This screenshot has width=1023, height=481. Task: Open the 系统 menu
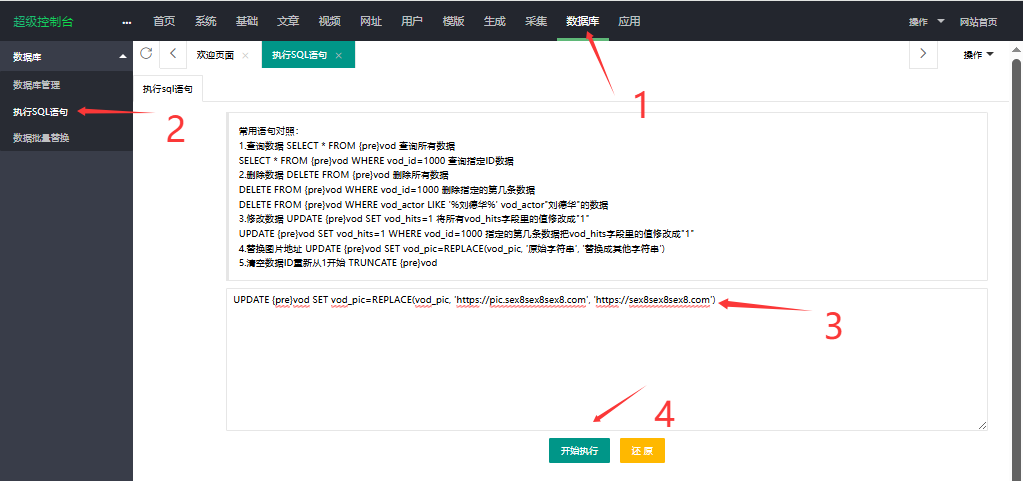206,21
